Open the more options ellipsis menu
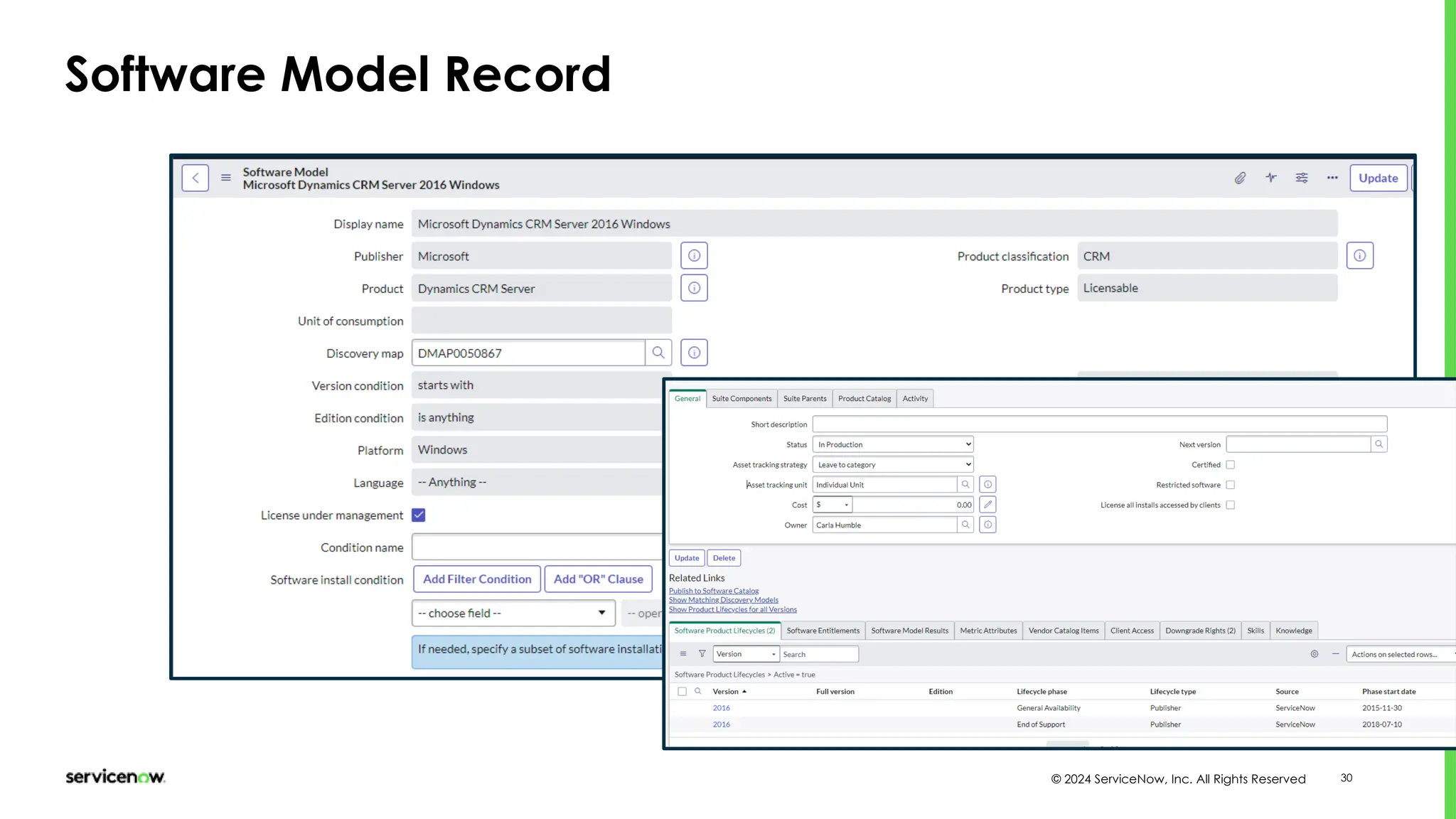The image size is (1456, 819). pyautogui.click(x=1332, y=178)
